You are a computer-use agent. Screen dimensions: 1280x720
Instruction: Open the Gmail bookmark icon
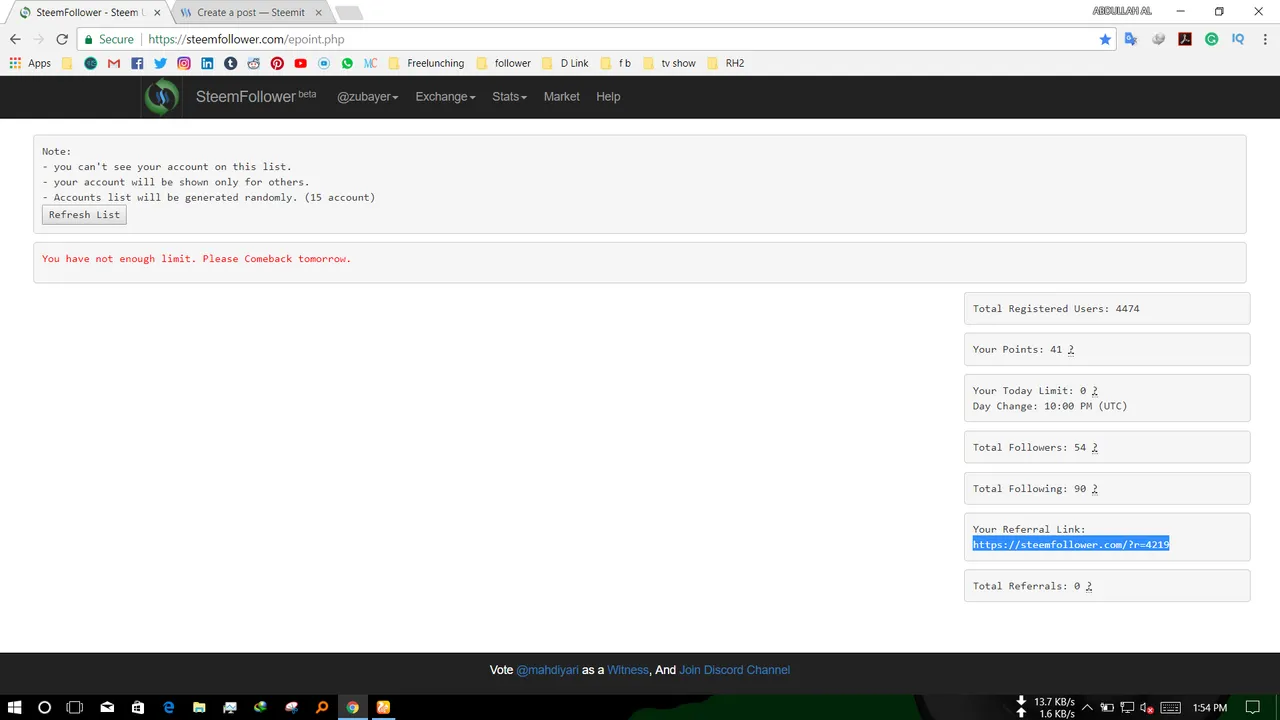pos(114,63)
